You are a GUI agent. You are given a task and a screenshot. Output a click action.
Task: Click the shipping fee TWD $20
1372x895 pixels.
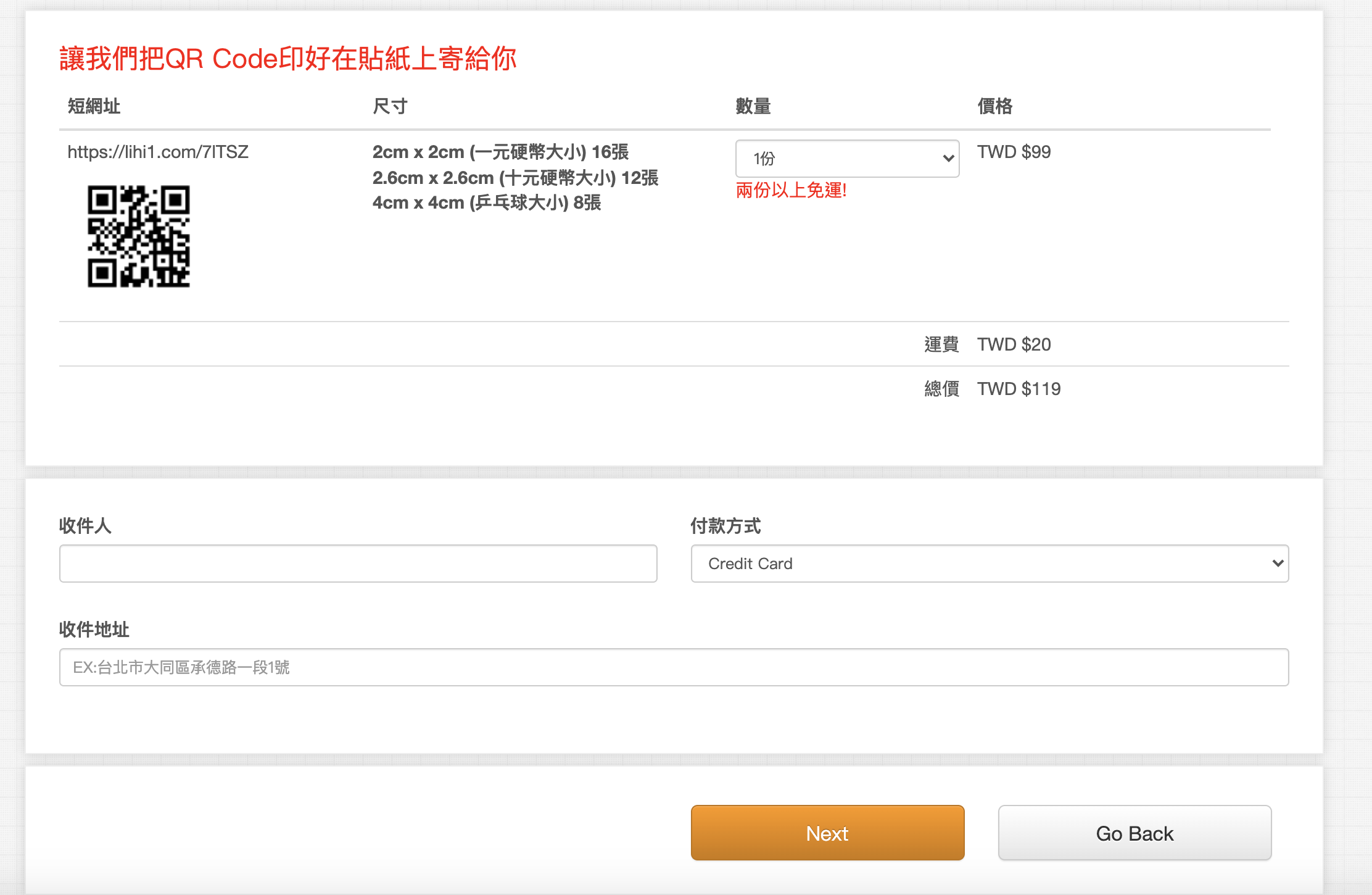point(1014,344)
